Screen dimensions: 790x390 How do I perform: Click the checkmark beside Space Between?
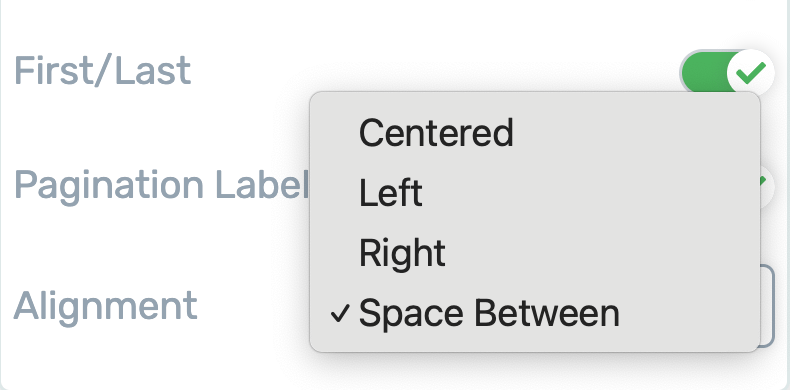coord(341,314)
